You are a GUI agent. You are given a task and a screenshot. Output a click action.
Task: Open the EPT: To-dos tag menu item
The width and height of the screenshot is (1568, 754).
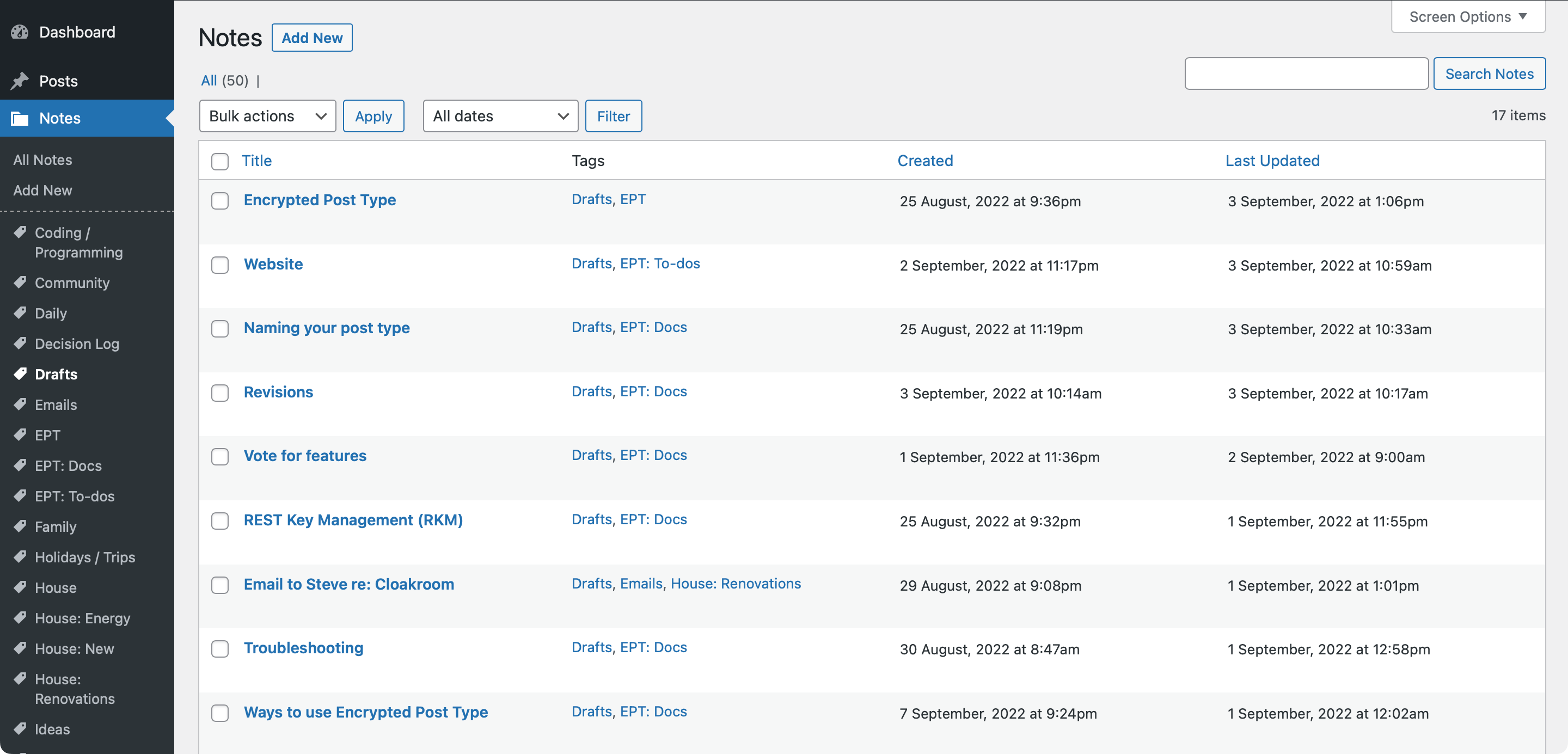click(x=74, y=496)
